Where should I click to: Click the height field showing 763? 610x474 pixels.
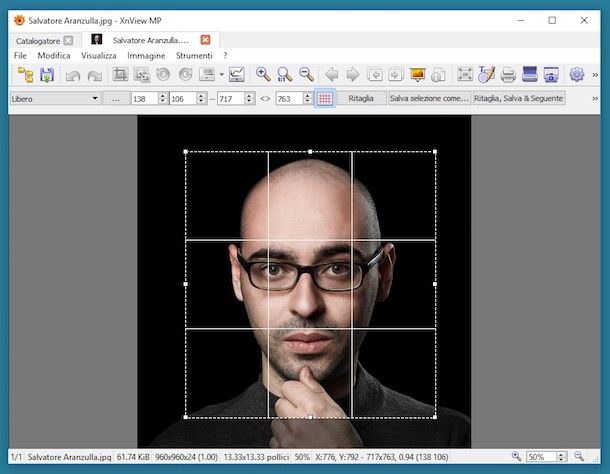coord(289,98)
